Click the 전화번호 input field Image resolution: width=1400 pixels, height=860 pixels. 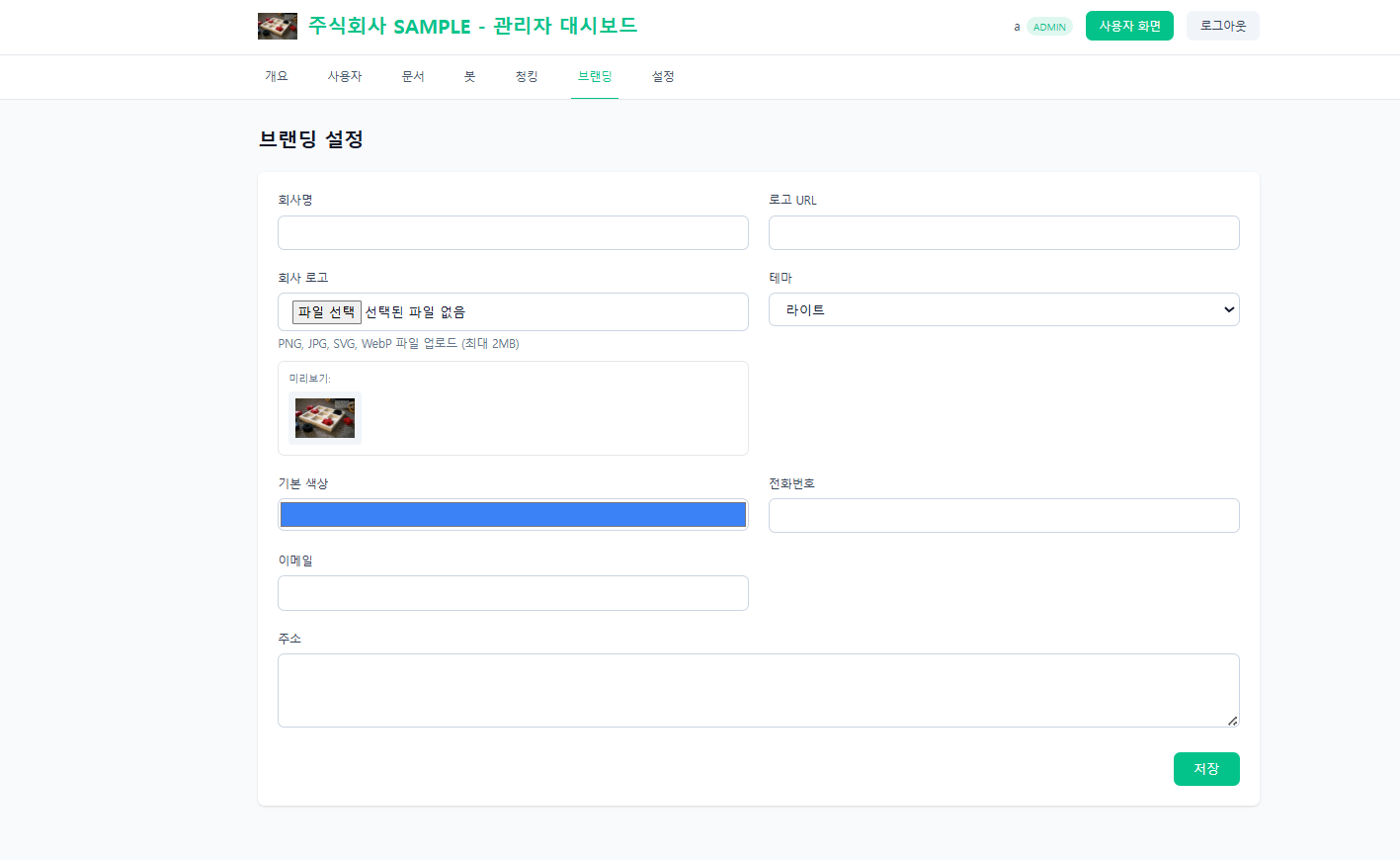coord(1004,515)
